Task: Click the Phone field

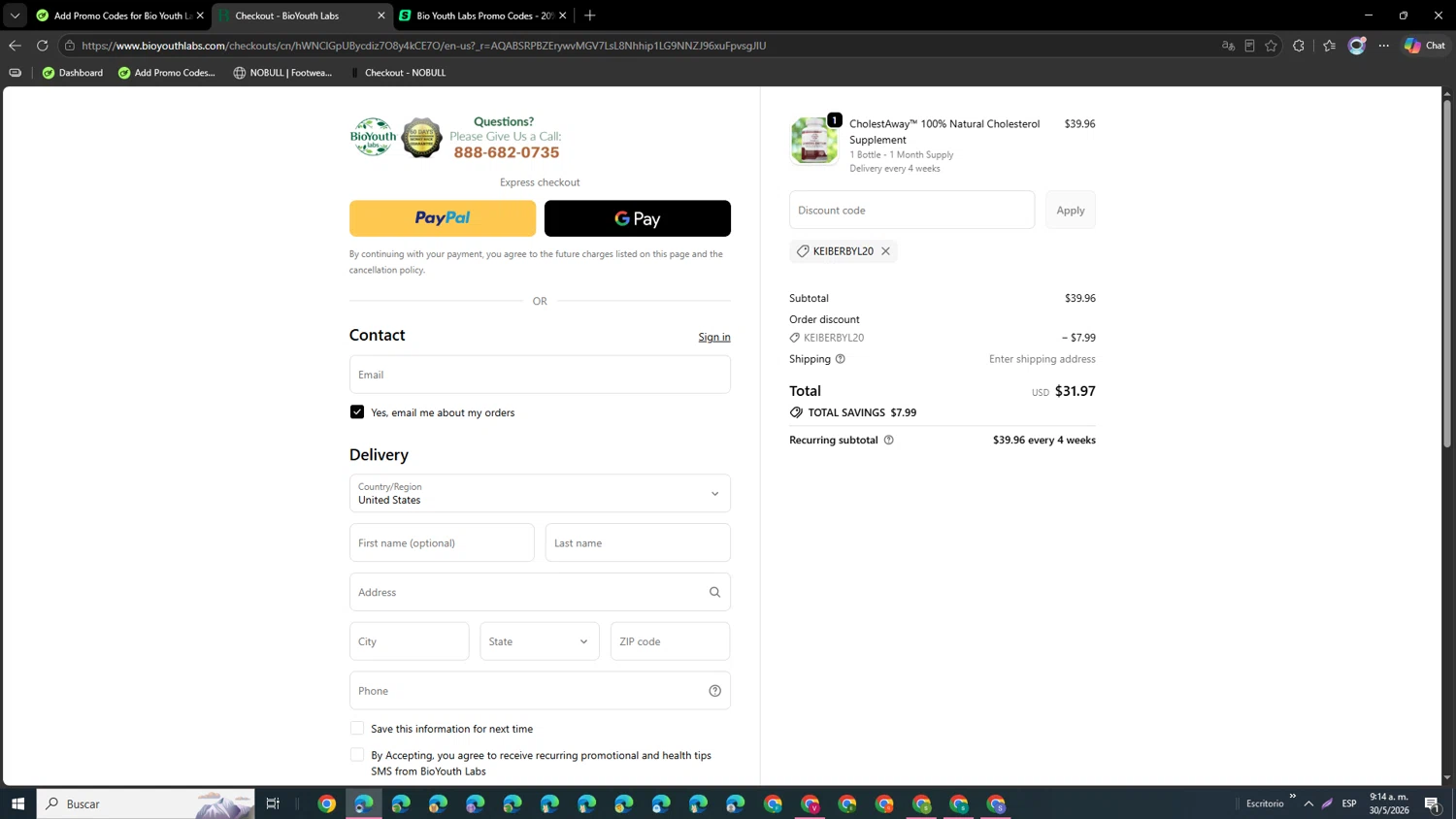Action: [x=540, y=691]
